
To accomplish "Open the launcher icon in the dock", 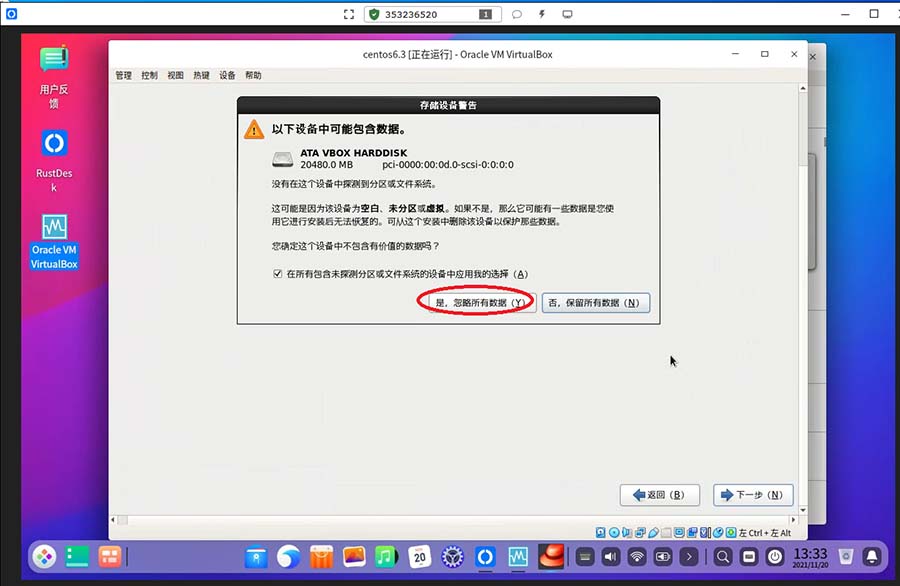I will [44, 556].
